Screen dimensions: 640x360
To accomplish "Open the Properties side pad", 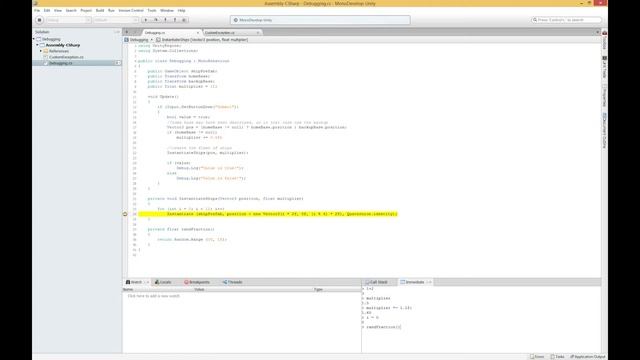I will click(604, 96).
